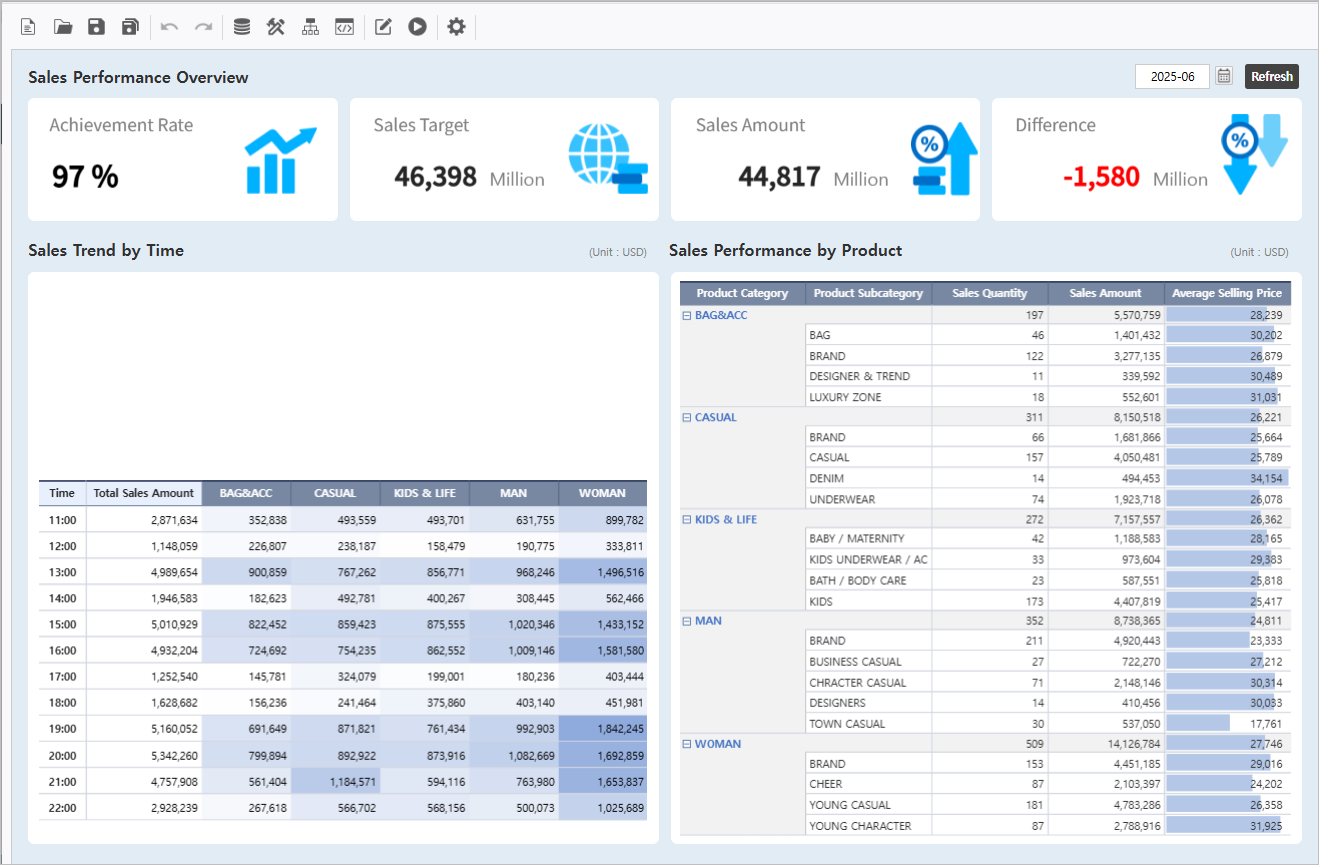The height and width of the screenshot is (865, 1319).
Task: Click the Sales Amount column header
Action: 1105,293
